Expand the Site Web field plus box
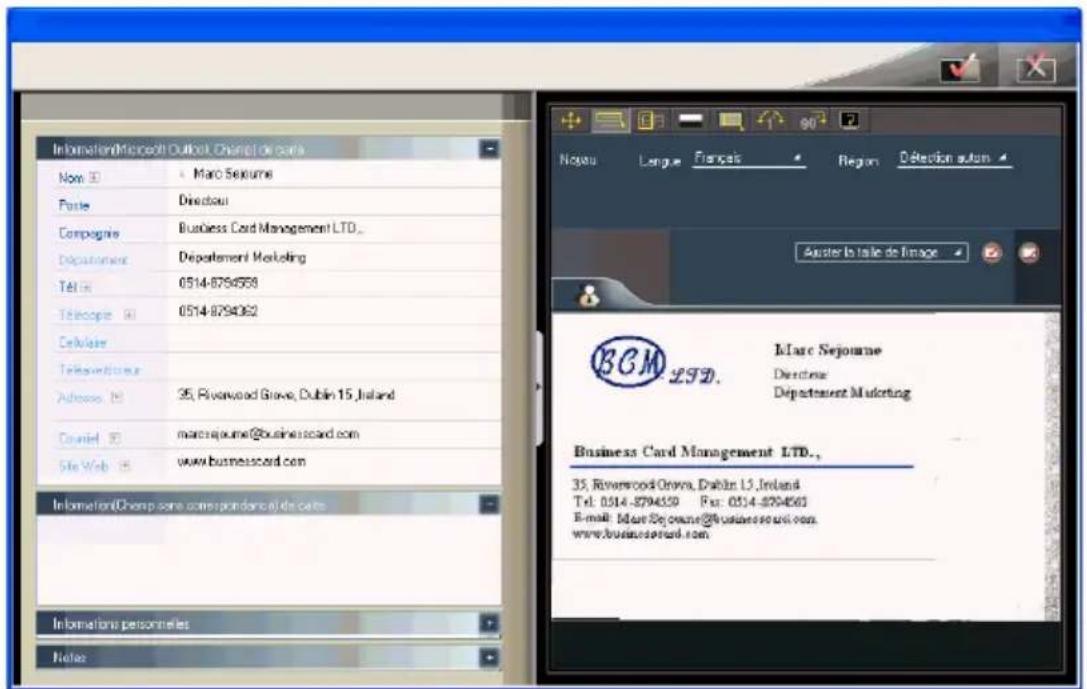Viewport: 1087px width, 689px height. 125,466
